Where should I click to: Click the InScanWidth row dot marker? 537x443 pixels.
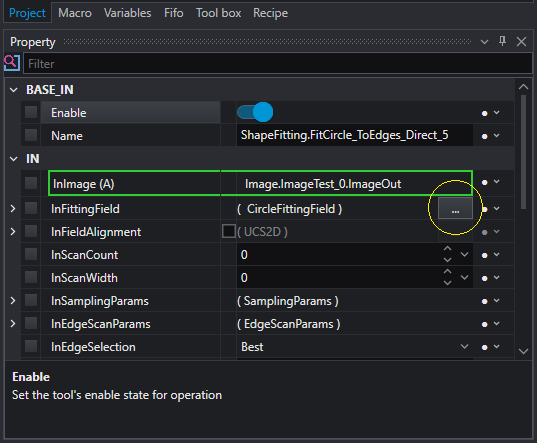(484, 278)
